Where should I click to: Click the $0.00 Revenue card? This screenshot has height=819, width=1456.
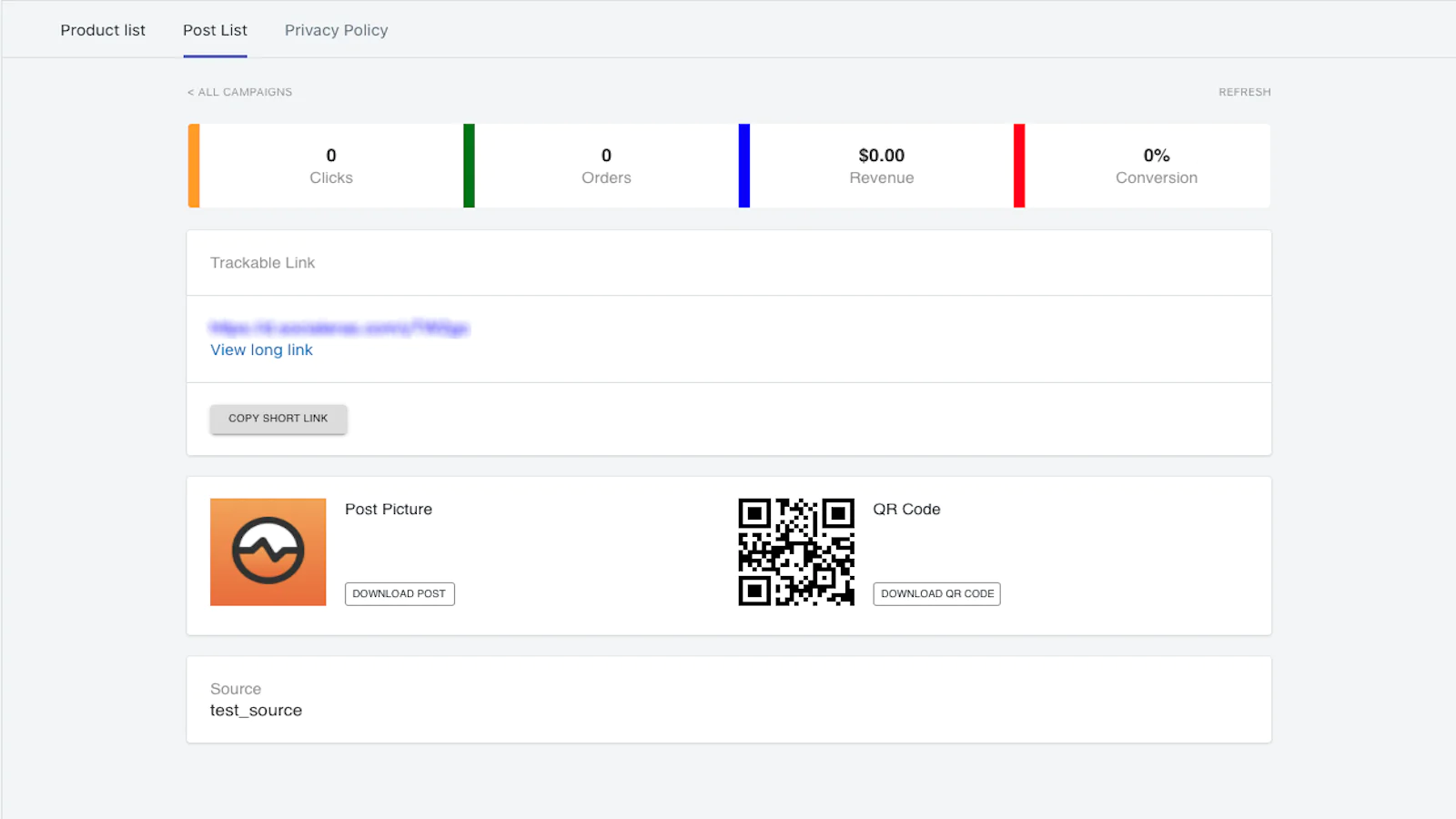pyautogui.click(x=881, y=166)
